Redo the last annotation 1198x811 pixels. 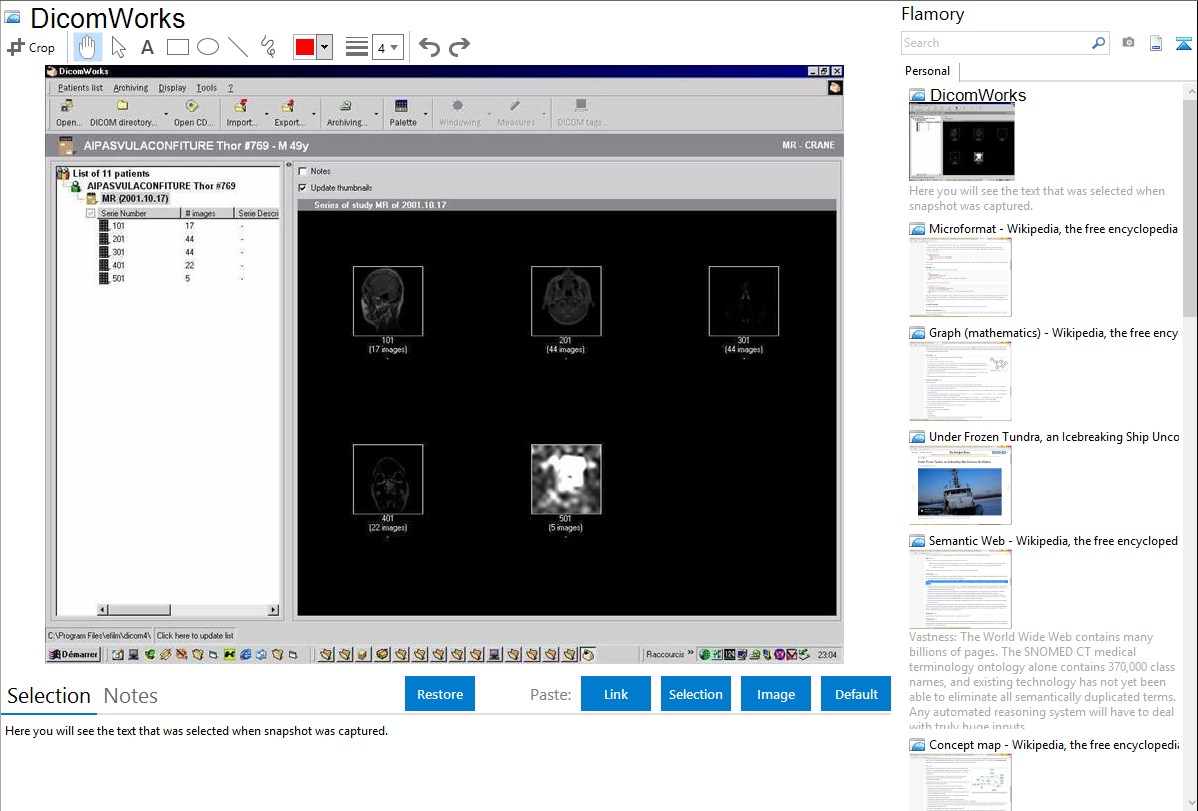459,47
